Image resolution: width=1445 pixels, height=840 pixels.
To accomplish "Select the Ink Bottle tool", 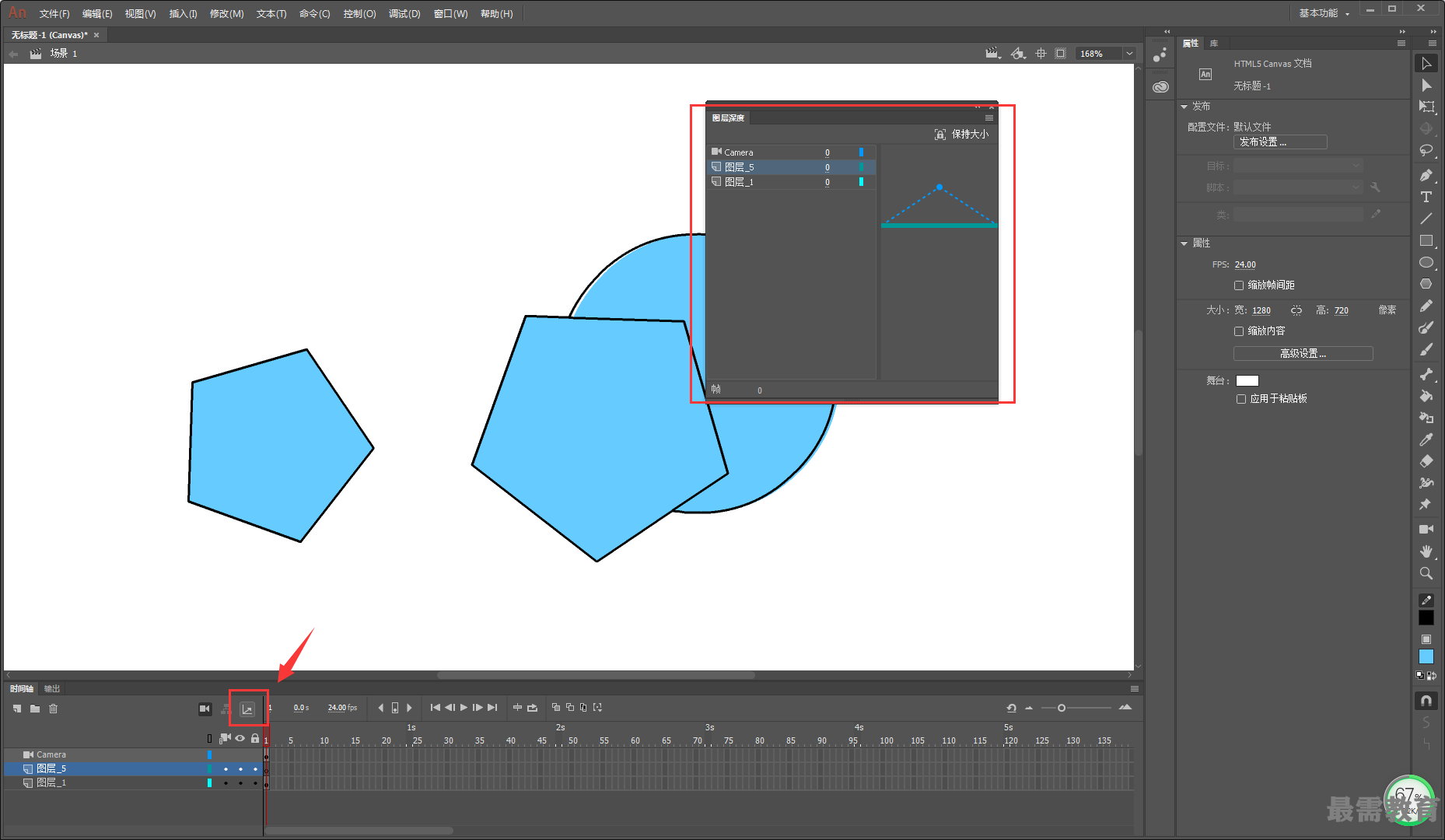I will point(1426,418).
